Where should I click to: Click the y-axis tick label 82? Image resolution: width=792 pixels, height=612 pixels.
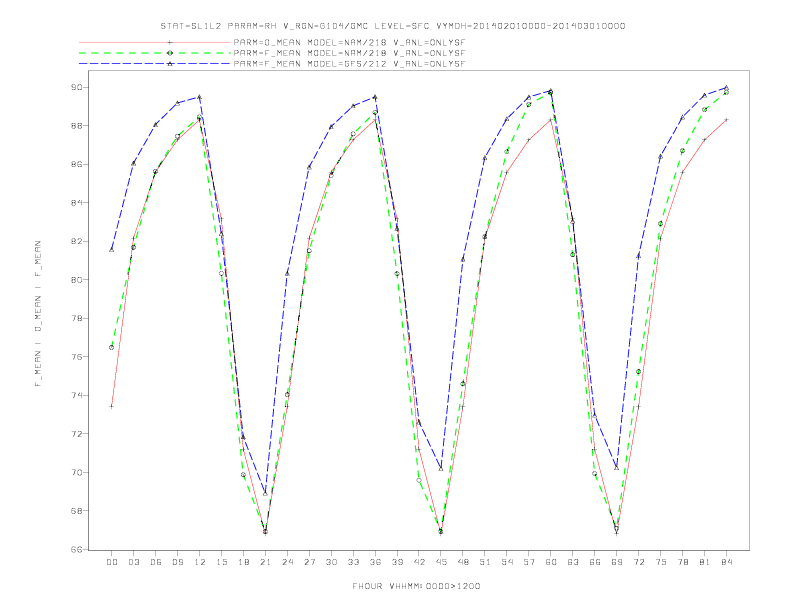[76, 241]
